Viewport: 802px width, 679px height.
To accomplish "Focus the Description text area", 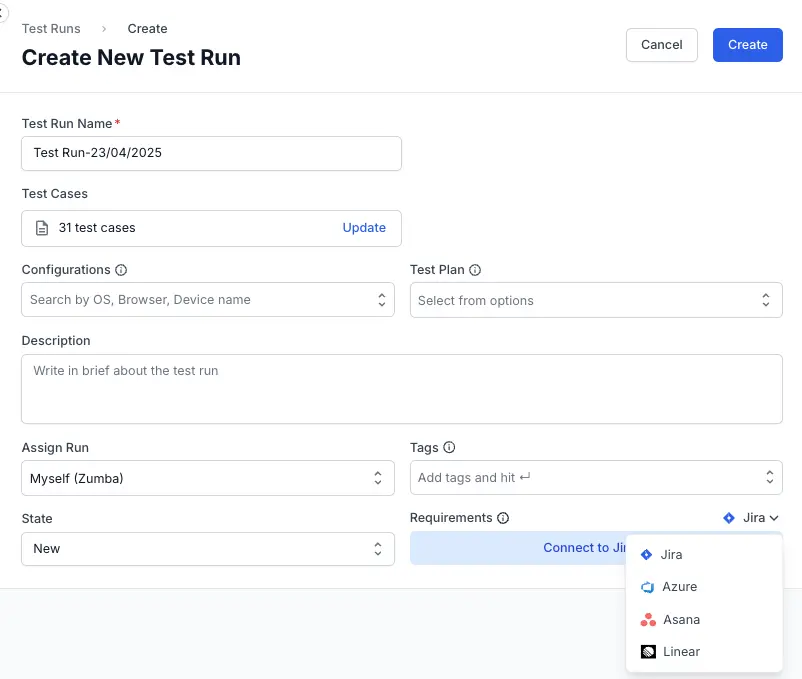I will 401,389.
